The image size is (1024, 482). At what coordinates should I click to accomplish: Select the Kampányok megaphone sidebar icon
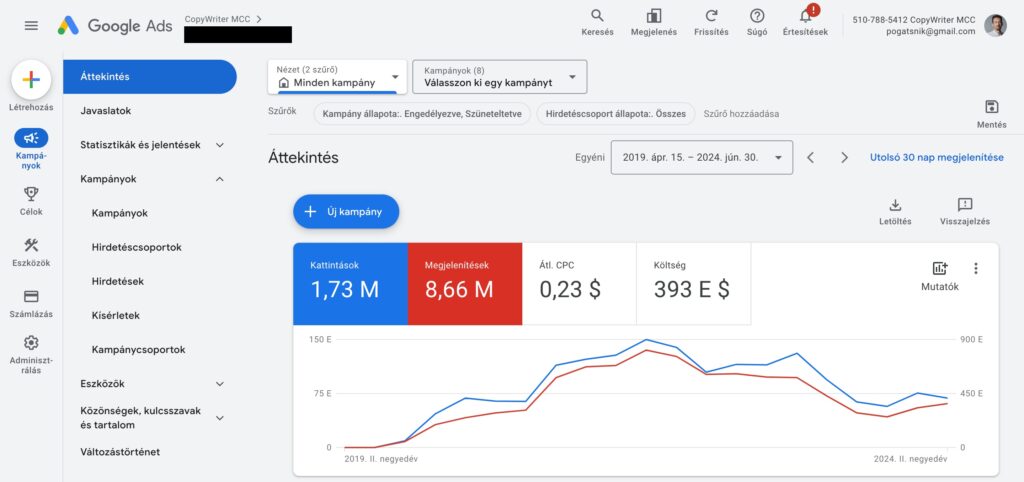point(31,138)
